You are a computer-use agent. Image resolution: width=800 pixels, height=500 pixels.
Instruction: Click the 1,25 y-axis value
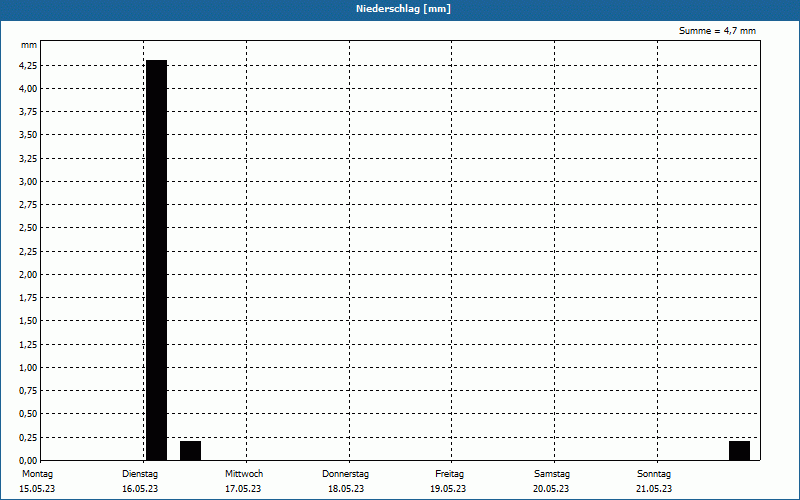[28, 344]
